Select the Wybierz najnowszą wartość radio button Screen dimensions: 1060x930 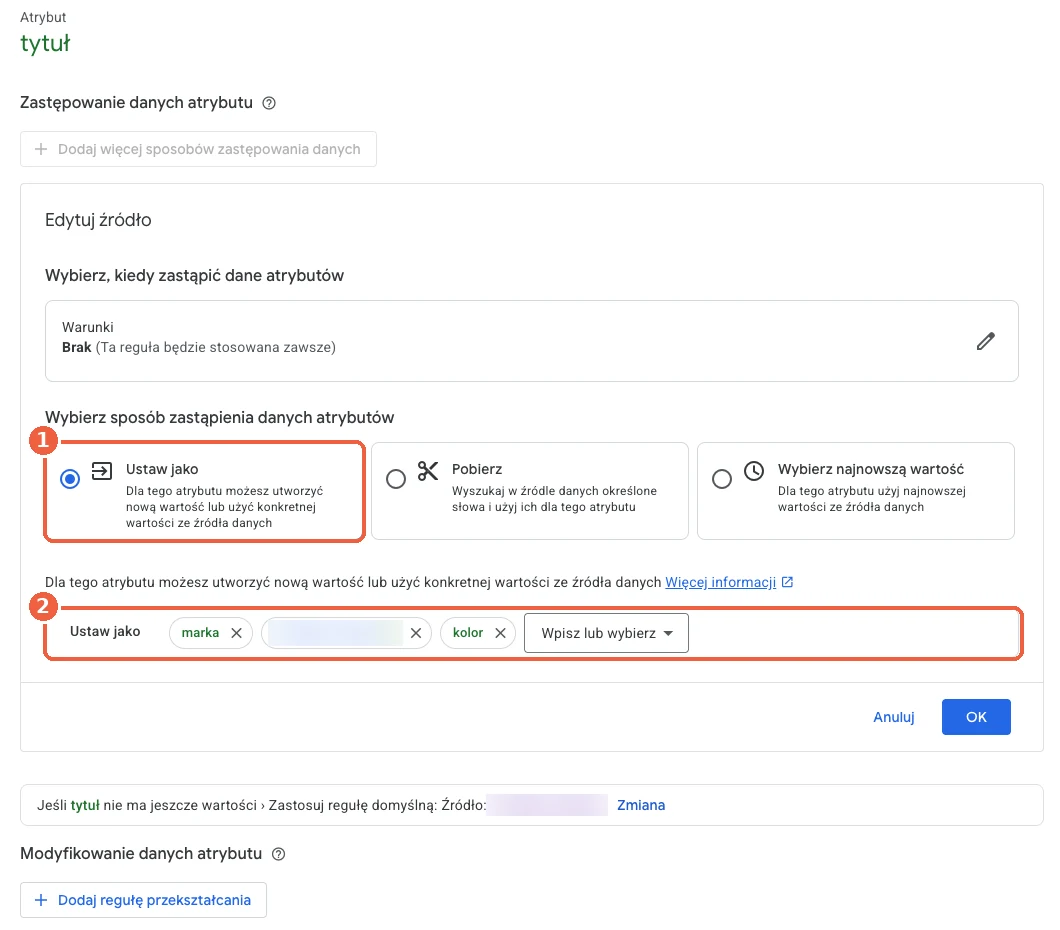(x=722, y=479)
